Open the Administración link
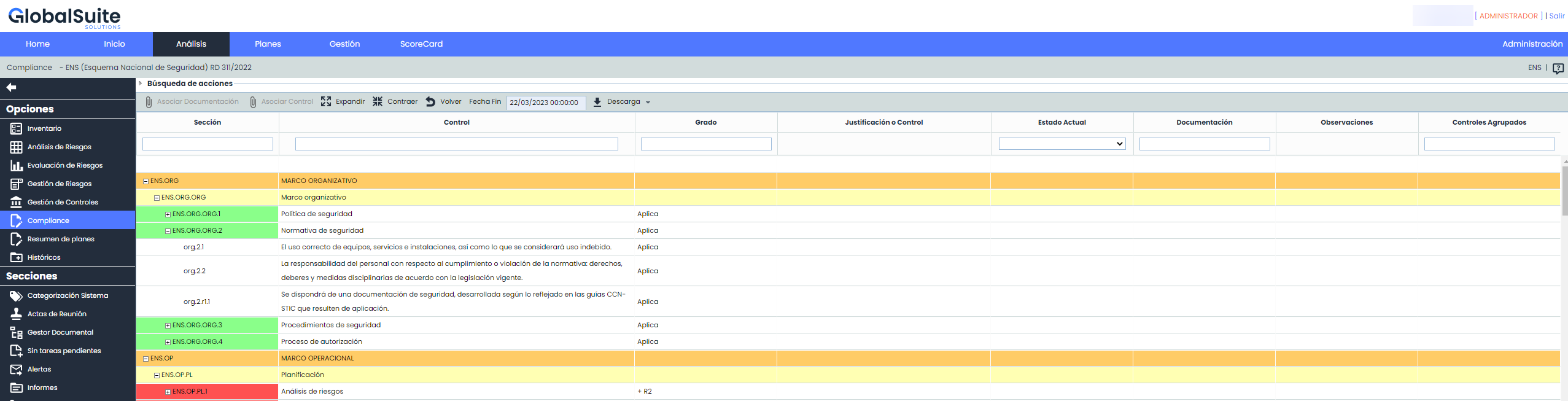 [x=1532, y=44]
